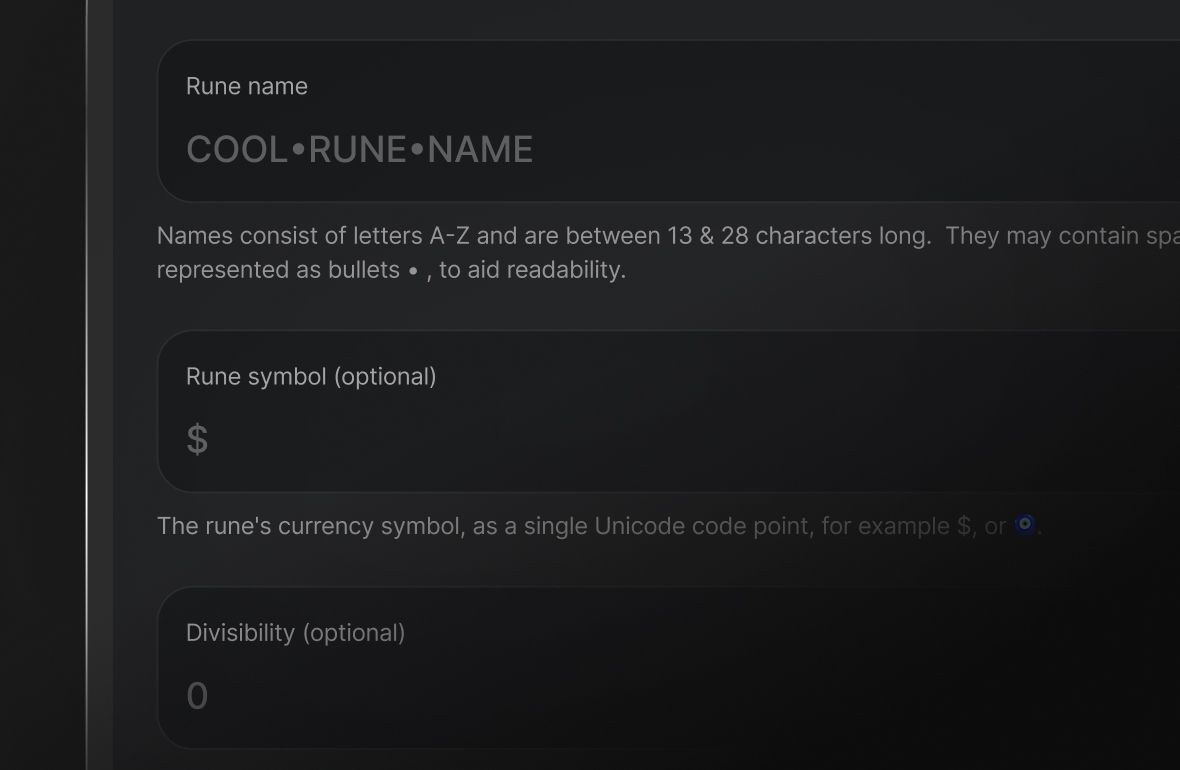Click the first bullet in COOL•RUNE•NAME placeholder

pyautogui.click(x=298, y=150)
